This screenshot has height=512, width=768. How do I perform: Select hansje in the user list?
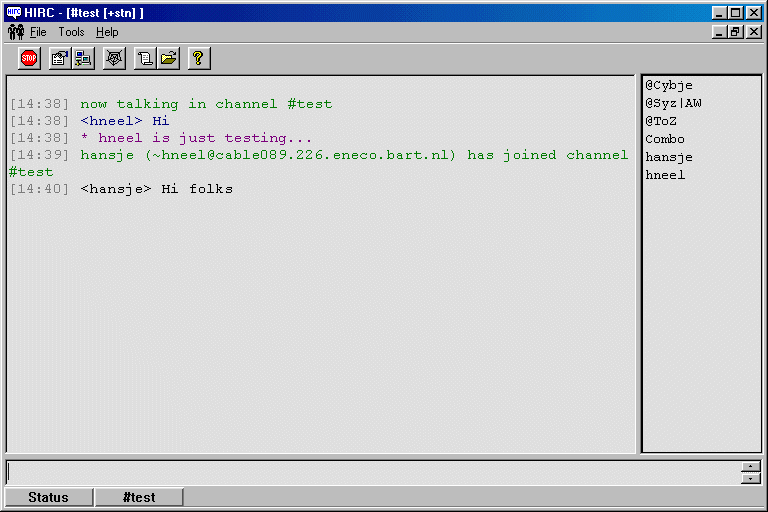pos(669,157)
